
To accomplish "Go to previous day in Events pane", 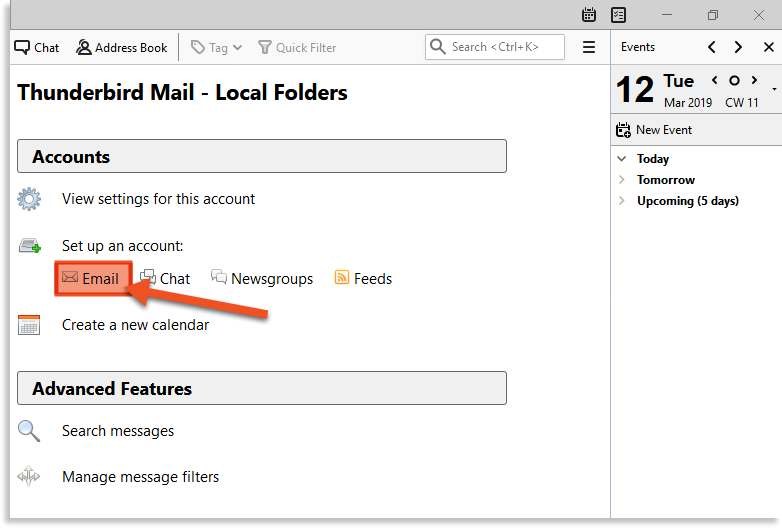I will pos(712,47).
